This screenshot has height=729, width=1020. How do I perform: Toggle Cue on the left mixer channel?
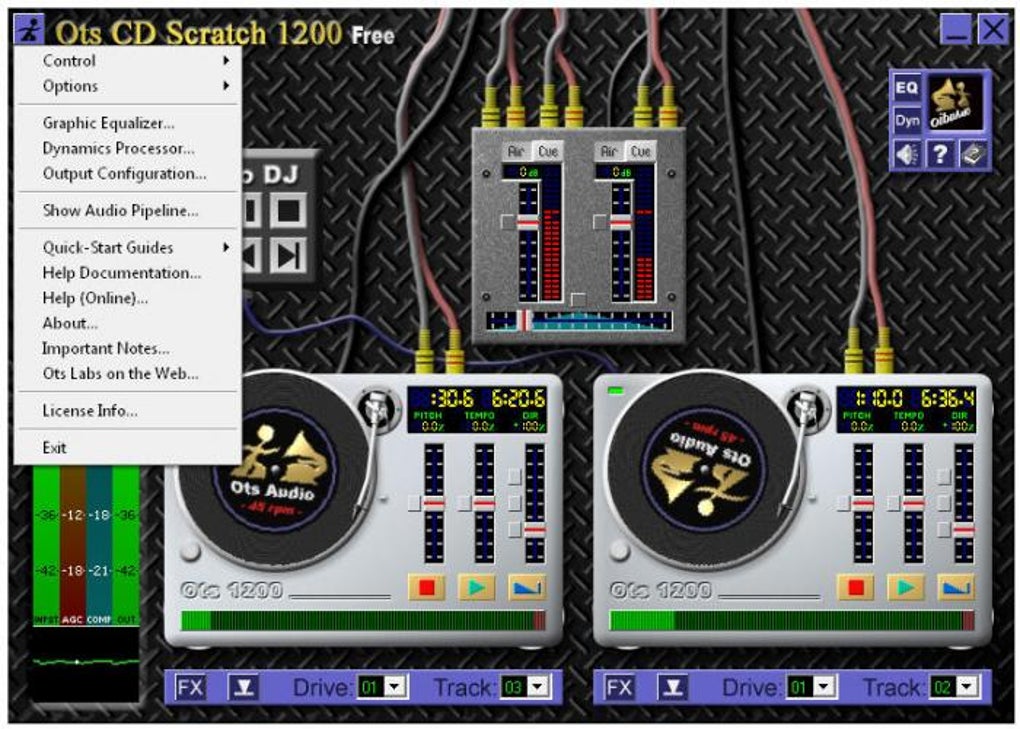point(548,152)
